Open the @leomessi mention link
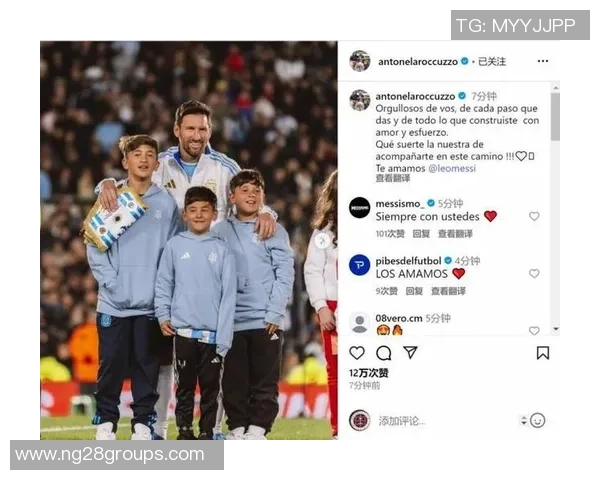The width and height of the screenshot is (600, 480). click(452, 168)
